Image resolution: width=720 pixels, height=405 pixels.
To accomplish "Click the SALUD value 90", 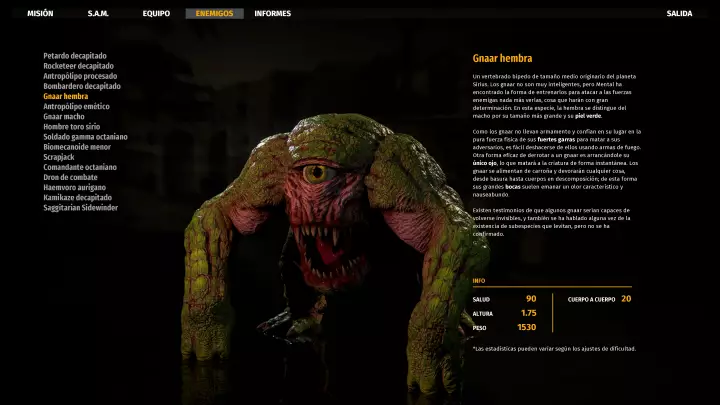I will click(x=531, y=299).
